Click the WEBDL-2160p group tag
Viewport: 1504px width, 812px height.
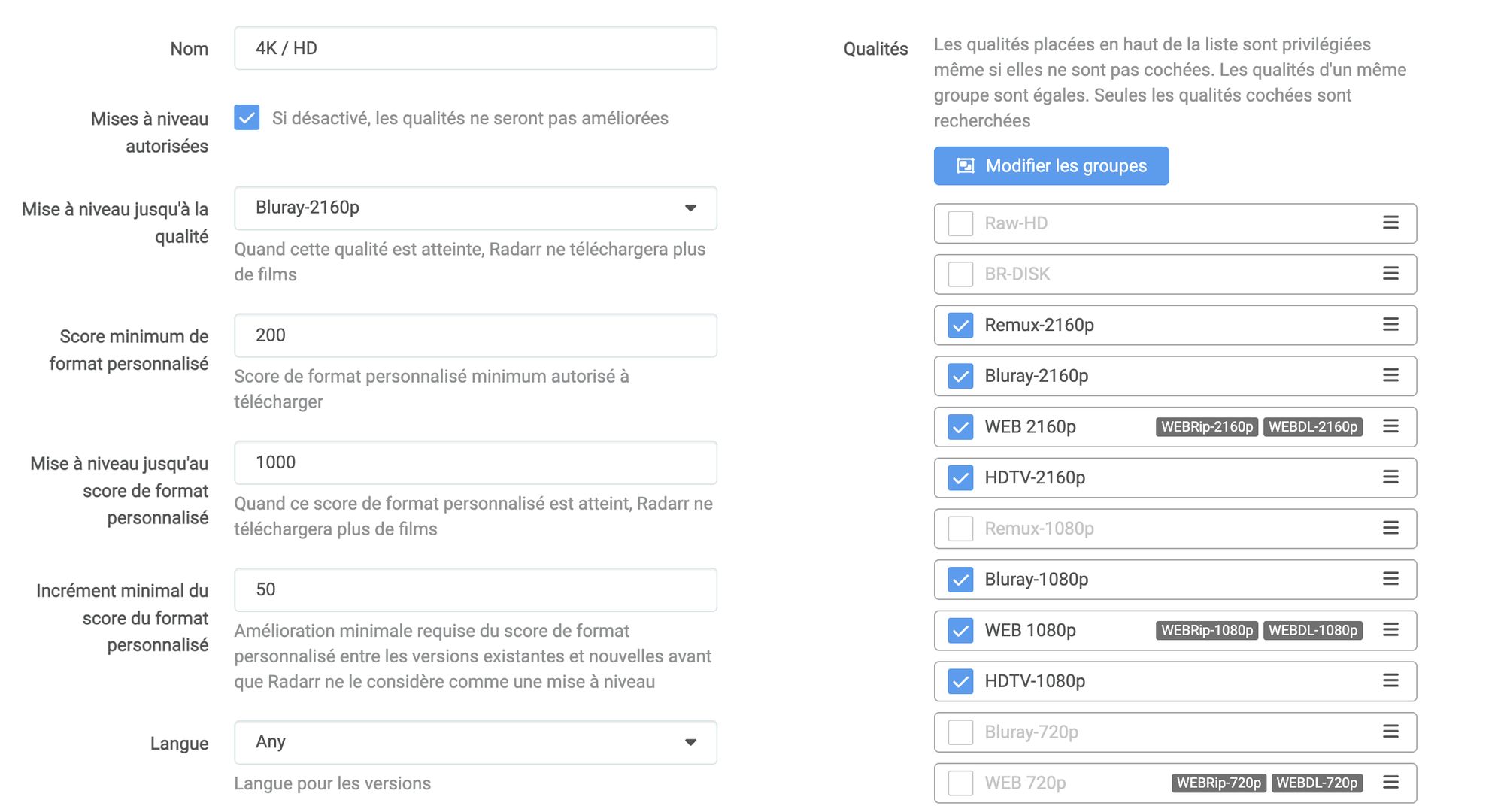1313,427
